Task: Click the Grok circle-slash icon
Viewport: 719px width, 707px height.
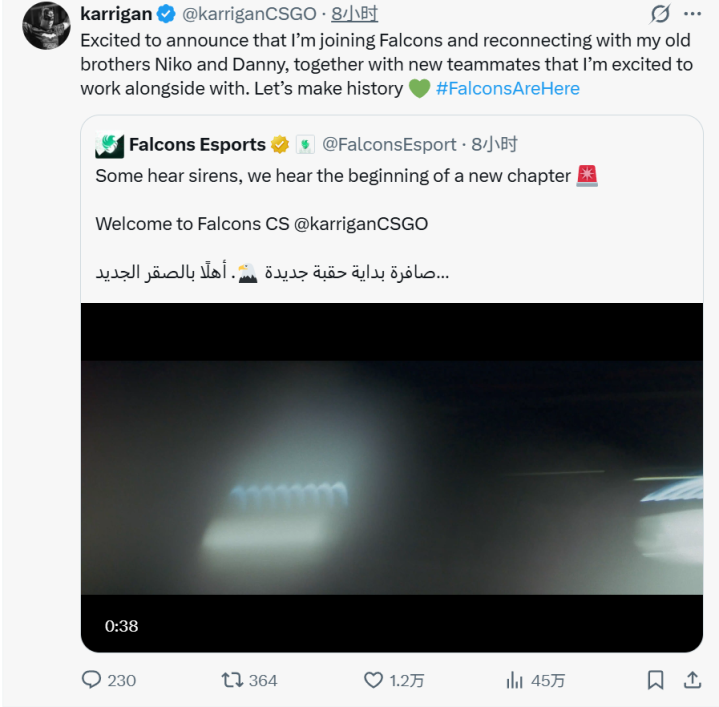Action: click(x=659, y=14)
